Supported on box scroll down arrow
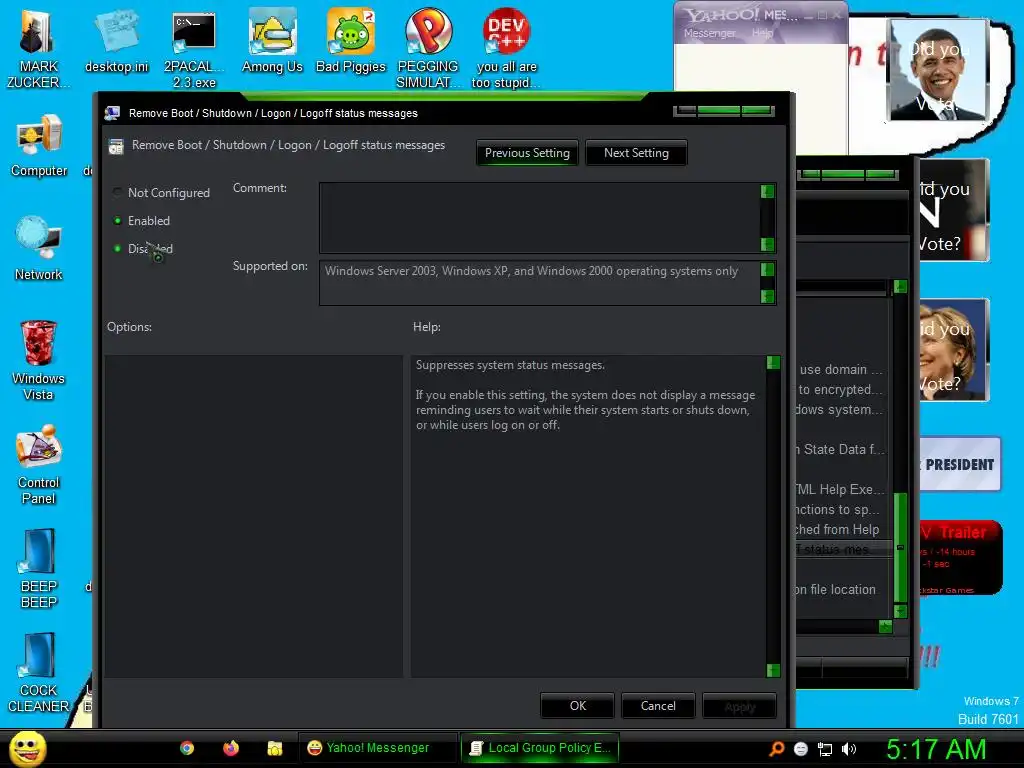The image size is (1024, 768). [767, 296]
